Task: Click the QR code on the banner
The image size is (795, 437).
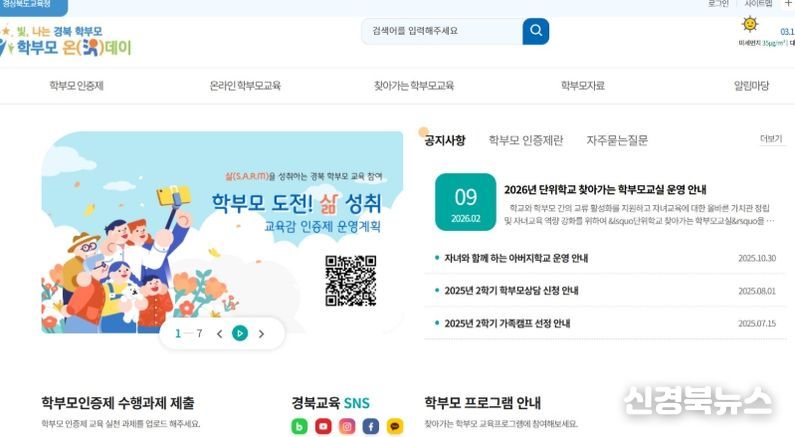Action: coord(350,280)
